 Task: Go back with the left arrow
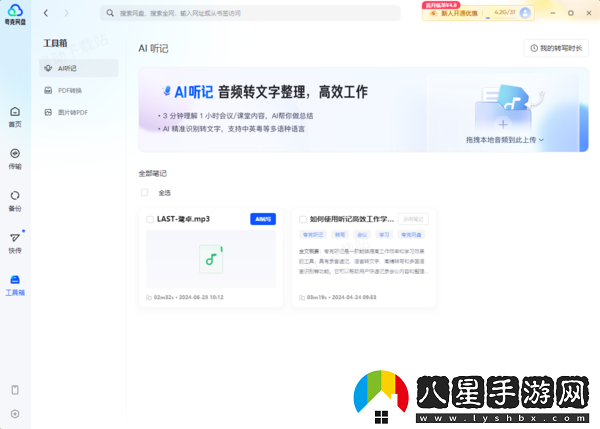[46, 13]
